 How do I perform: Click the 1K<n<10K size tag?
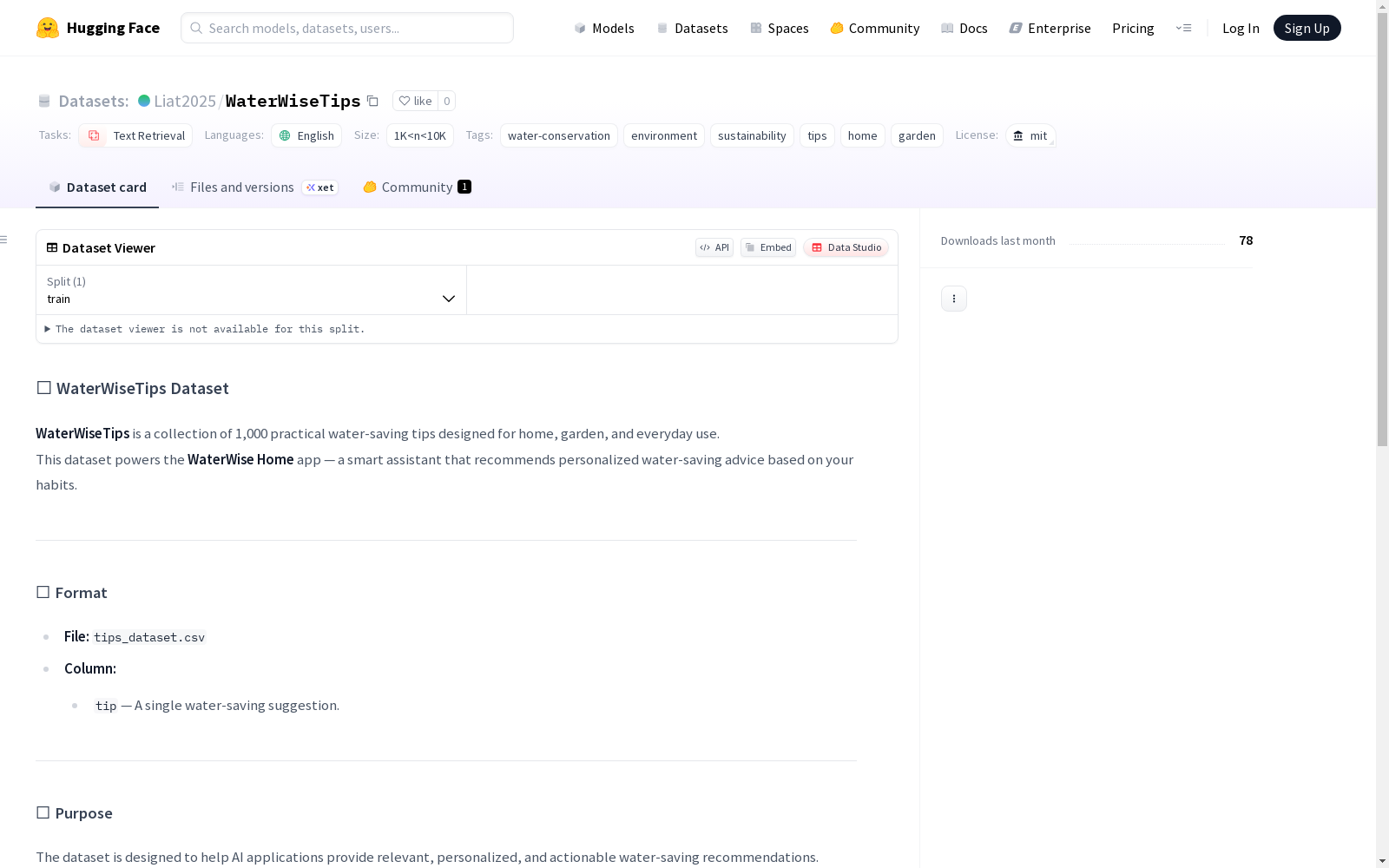coord(420,135)
